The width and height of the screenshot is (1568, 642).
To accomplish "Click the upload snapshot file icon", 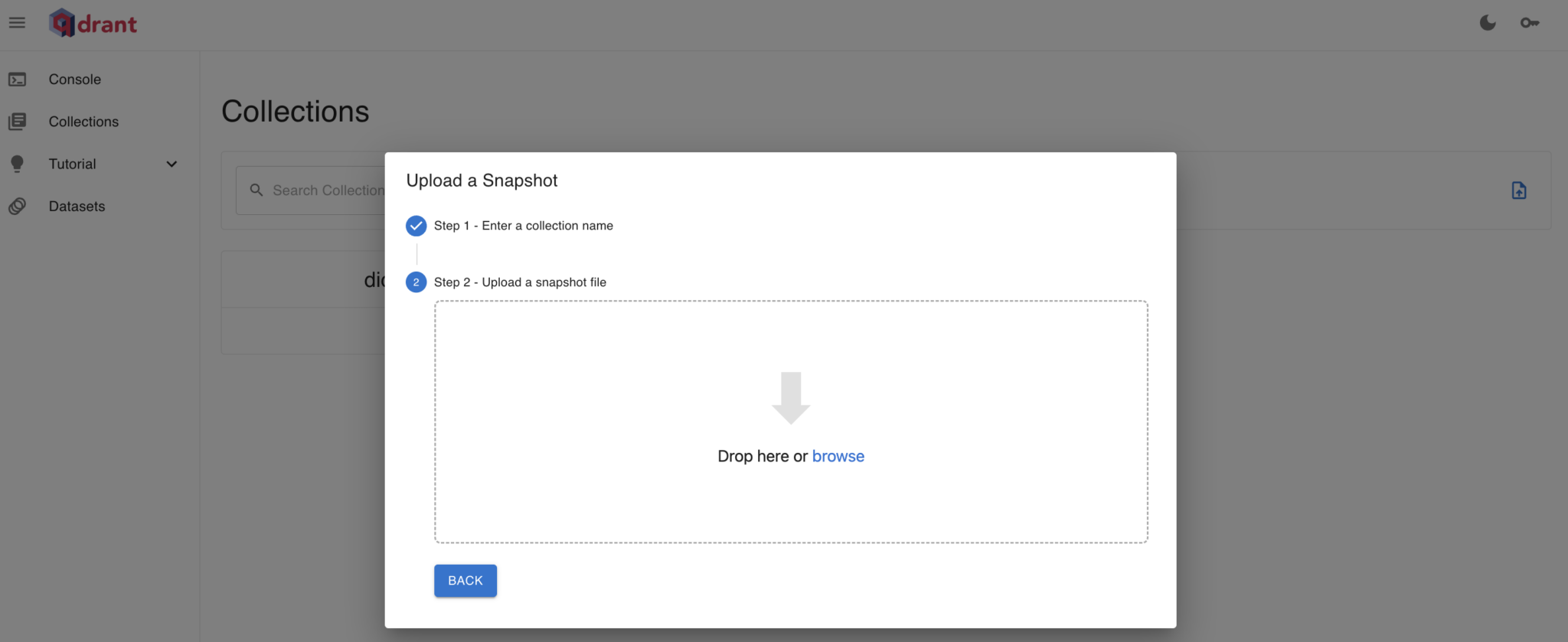I will tap(1518, 191).
